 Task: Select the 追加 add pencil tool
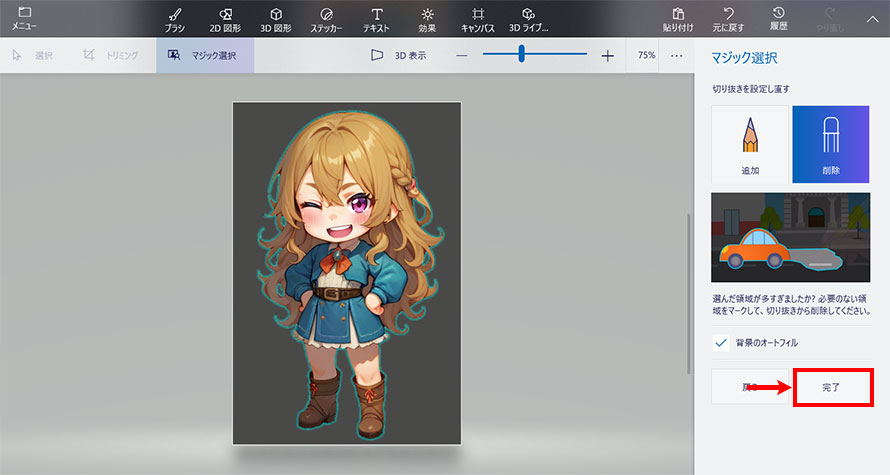(x=750, y=144)
